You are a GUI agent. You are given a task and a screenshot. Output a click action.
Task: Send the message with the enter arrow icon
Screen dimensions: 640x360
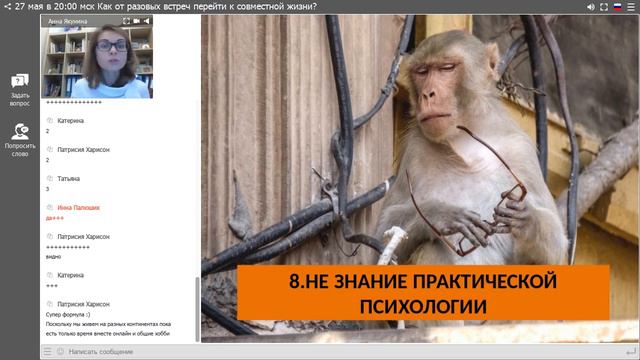coord(631,351)
